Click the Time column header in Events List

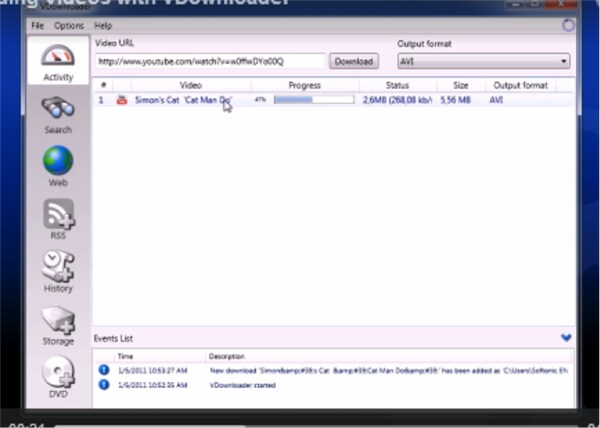pyautogui.click(x=125, y=356)
